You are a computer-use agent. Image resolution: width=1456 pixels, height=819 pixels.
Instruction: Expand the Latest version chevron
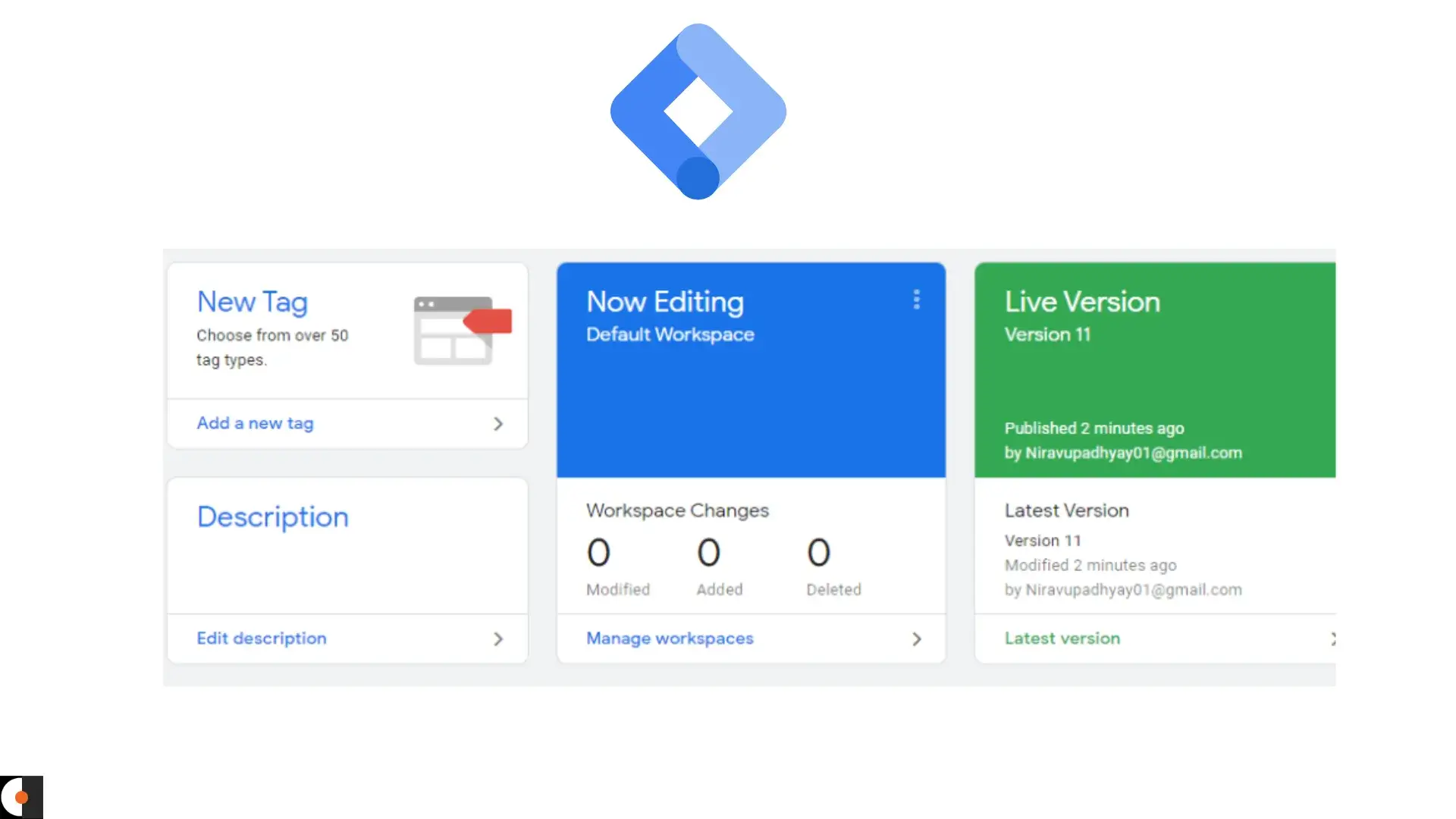[1332, 639]
